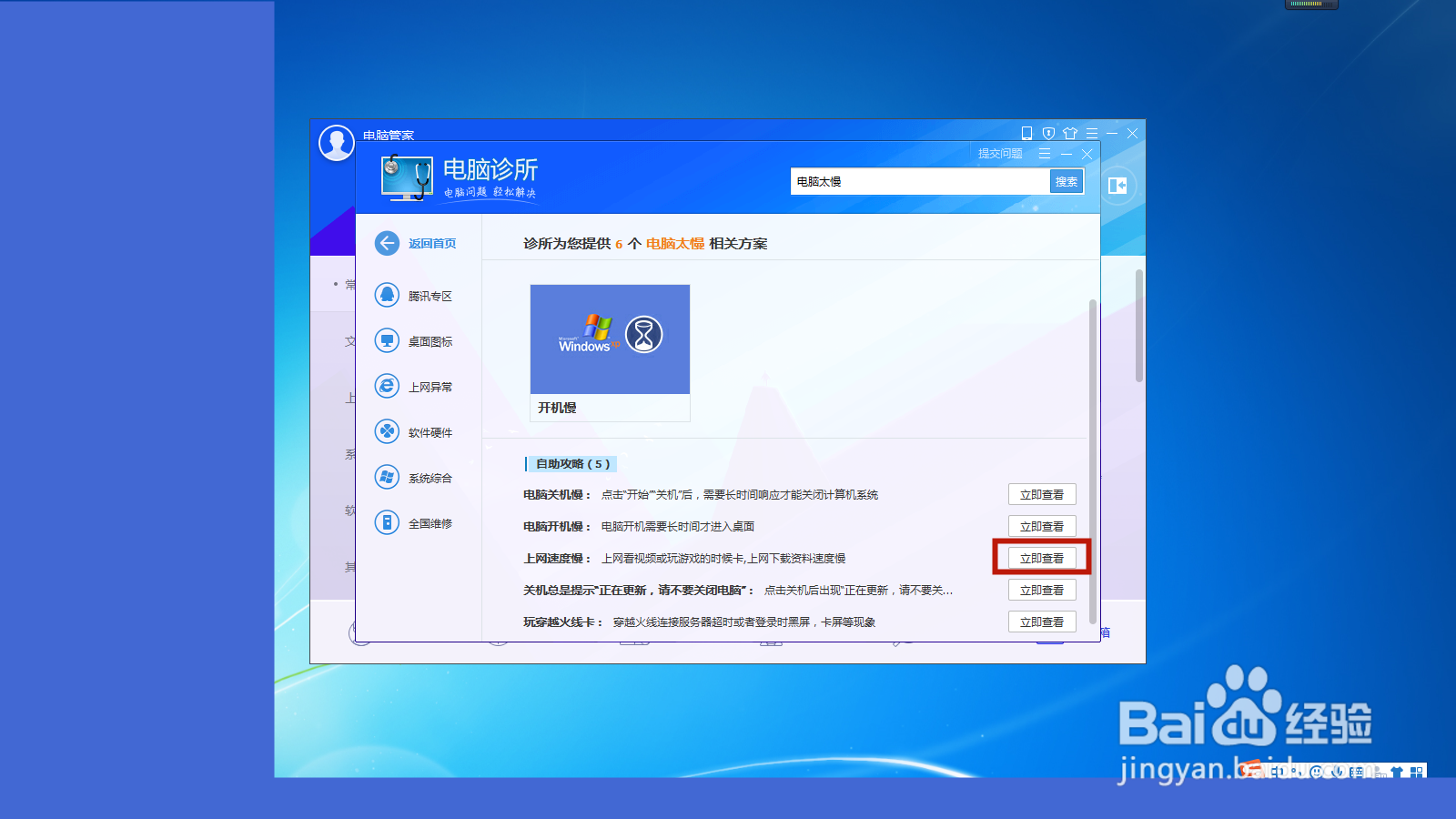Click the 搜索 button
The image size is (1456, 819).
(1067, 182)
